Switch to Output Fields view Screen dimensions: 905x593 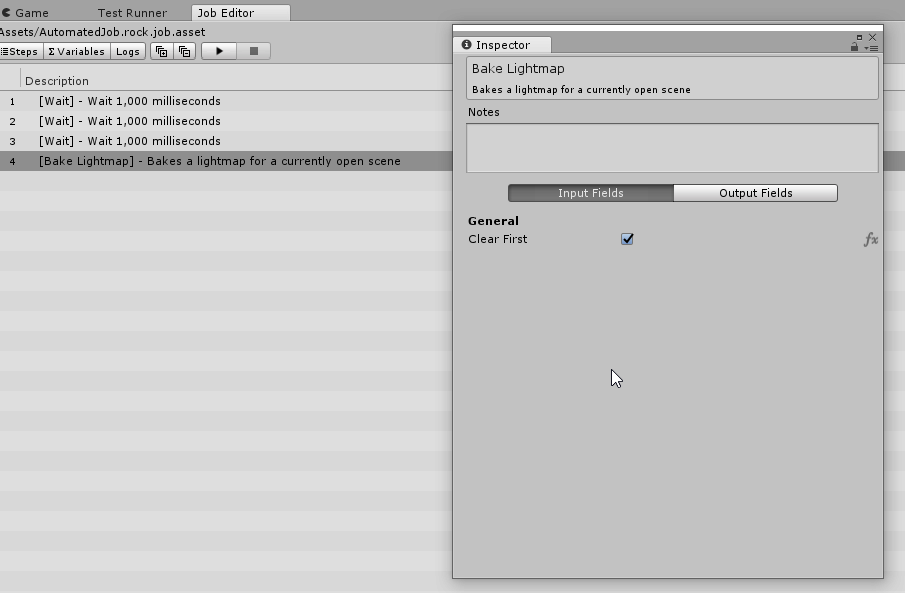[755, 193]
